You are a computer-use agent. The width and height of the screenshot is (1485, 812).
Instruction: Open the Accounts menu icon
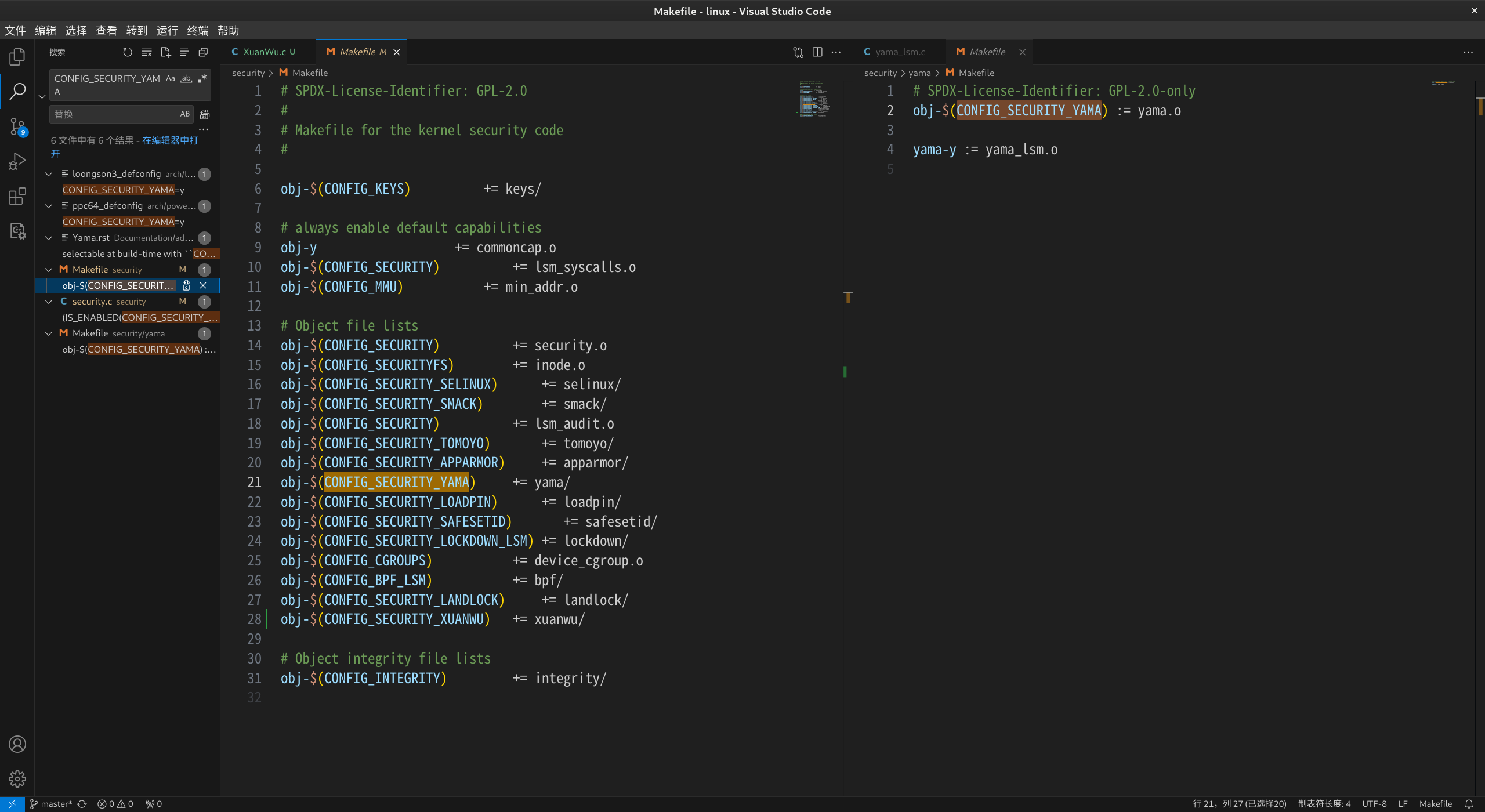(17, 744)
